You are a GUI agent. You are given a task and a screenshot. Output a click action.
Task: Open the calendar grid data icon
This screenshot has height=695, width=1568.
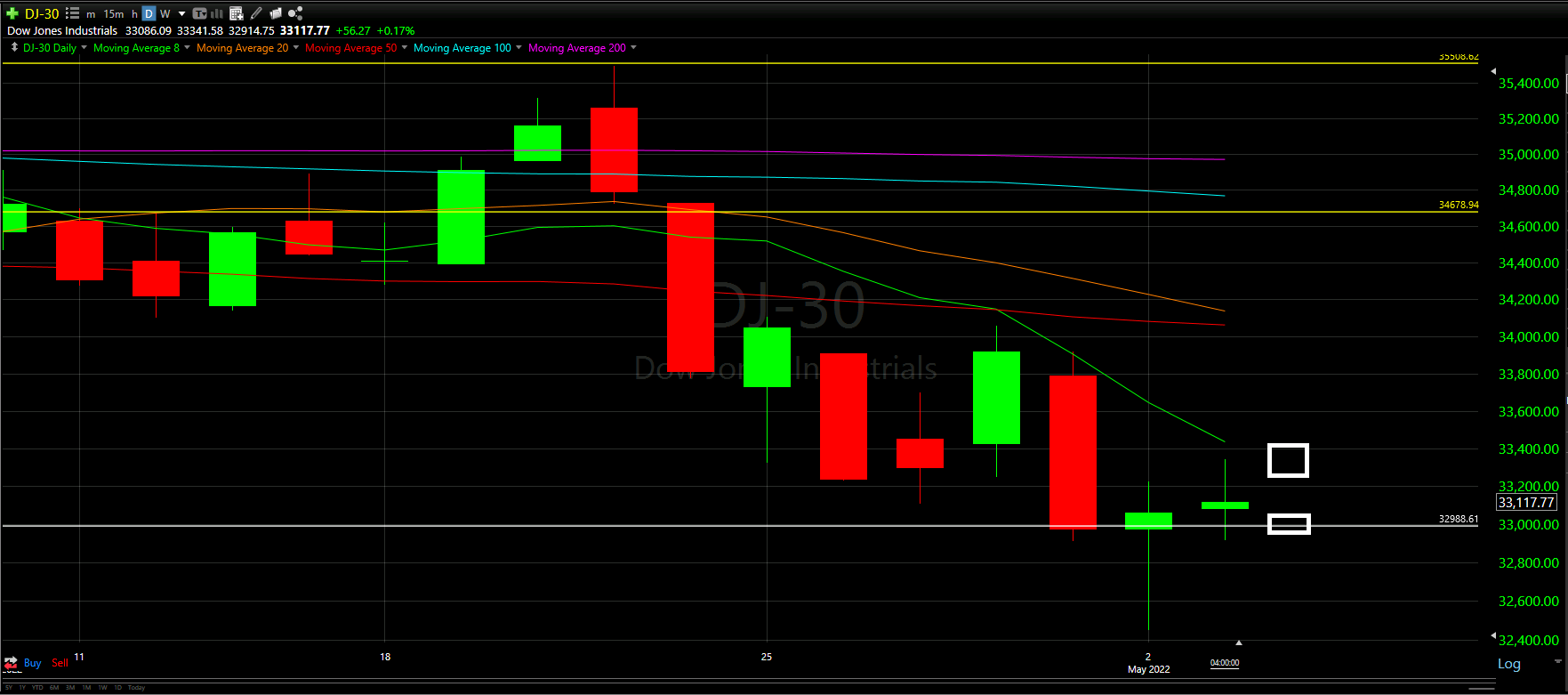click(x=237, y=13)
